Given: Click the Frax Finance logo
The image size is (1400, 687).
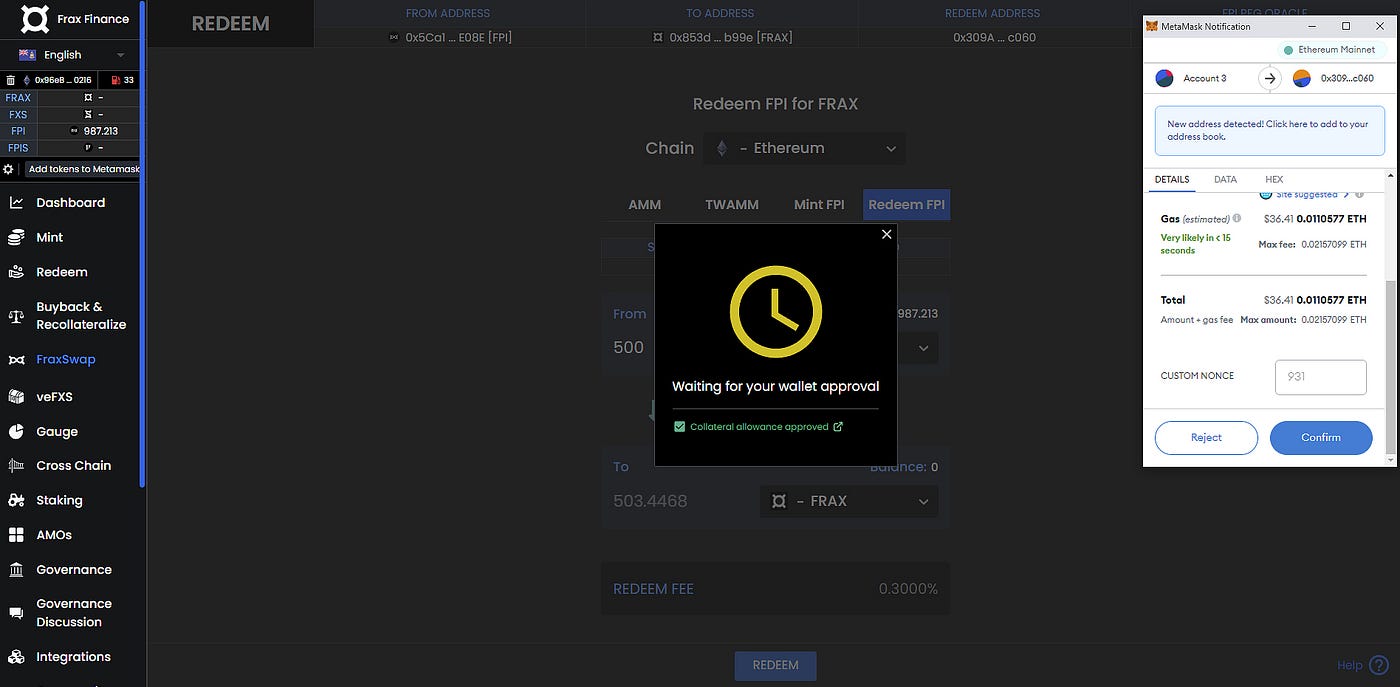Looking at the screenshot, I should (35, 18).
